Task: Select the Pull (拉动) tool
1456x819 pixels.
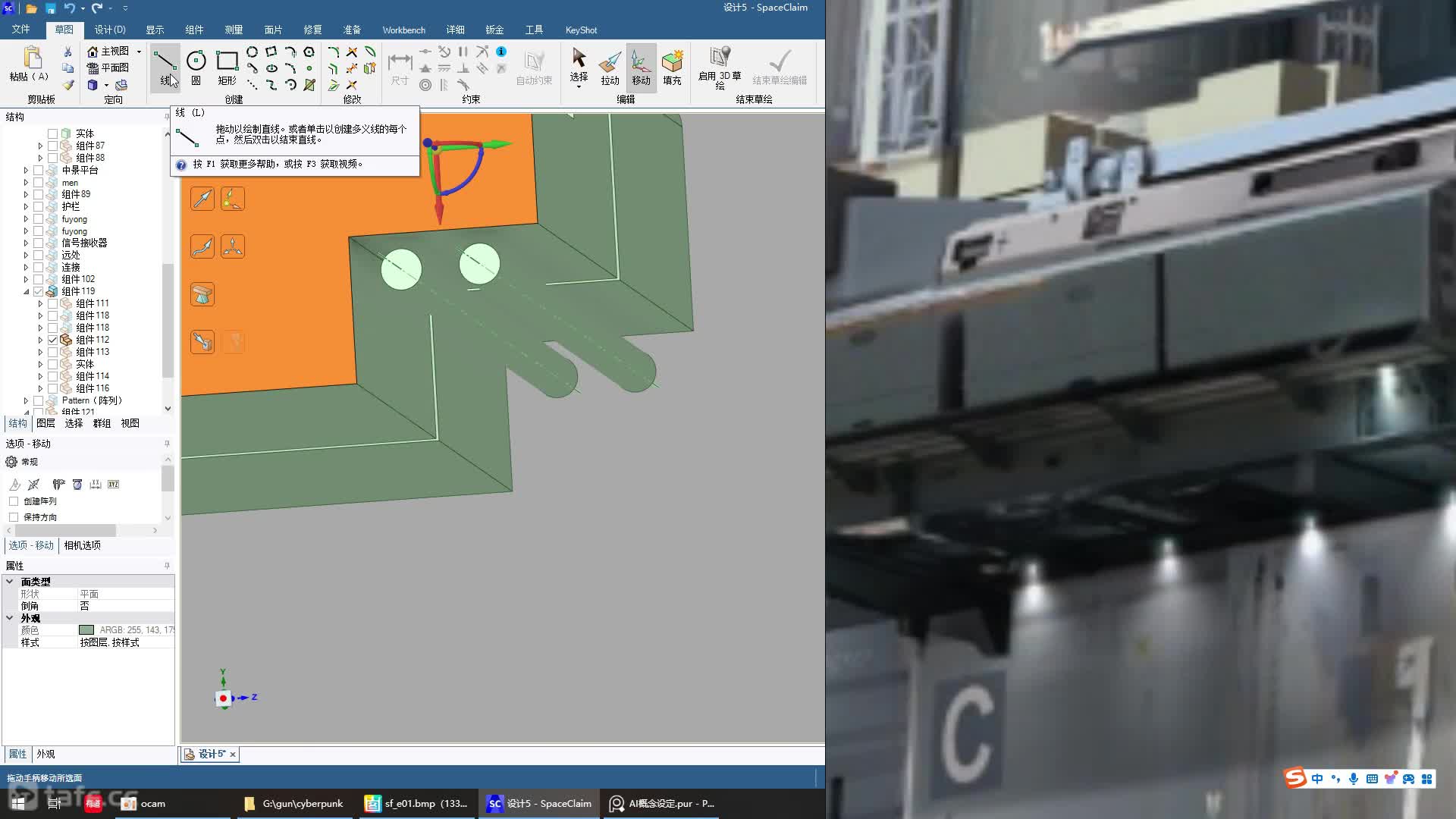Action: pos(610,67)
